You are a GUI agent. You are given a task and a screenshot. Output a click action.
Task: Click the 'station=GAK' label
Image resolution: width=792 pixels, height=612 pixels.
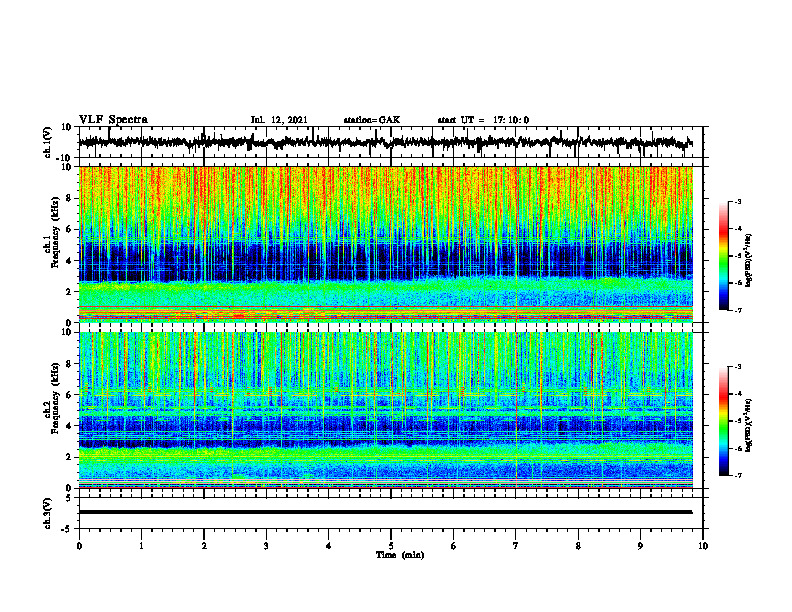tap(372, 120)
